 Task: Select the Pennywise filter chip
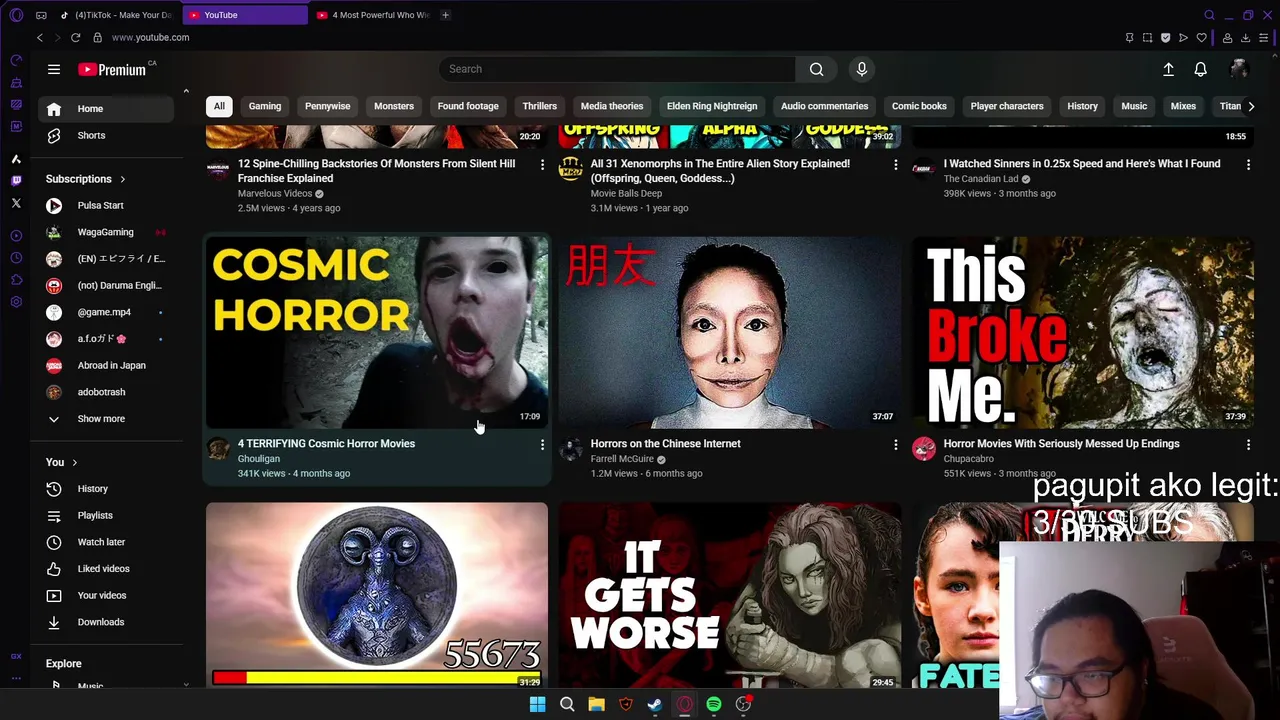tap(328, 106)
